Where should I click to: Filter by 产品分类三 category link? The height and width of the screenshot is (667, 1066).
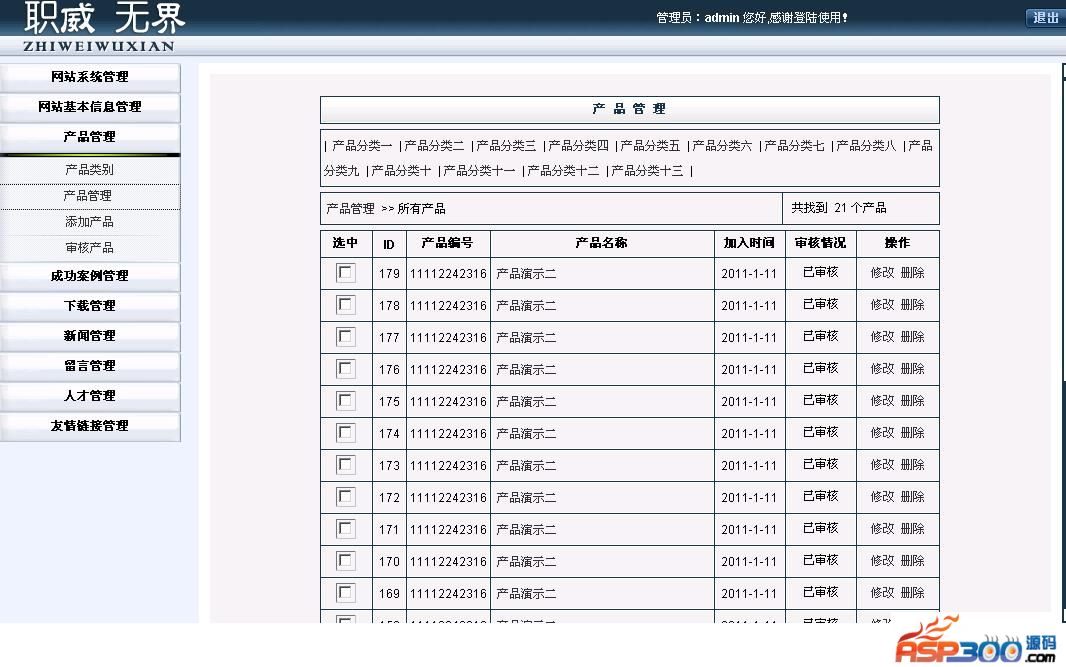(506, 146)
